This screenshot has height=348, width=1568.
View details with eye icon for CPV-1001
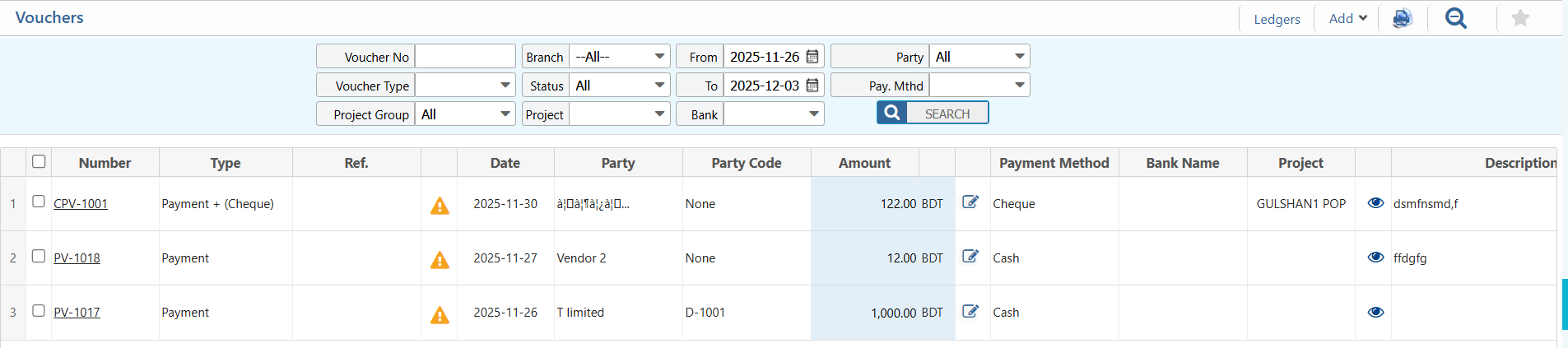pyautogui.click(x=1375, y=203)
